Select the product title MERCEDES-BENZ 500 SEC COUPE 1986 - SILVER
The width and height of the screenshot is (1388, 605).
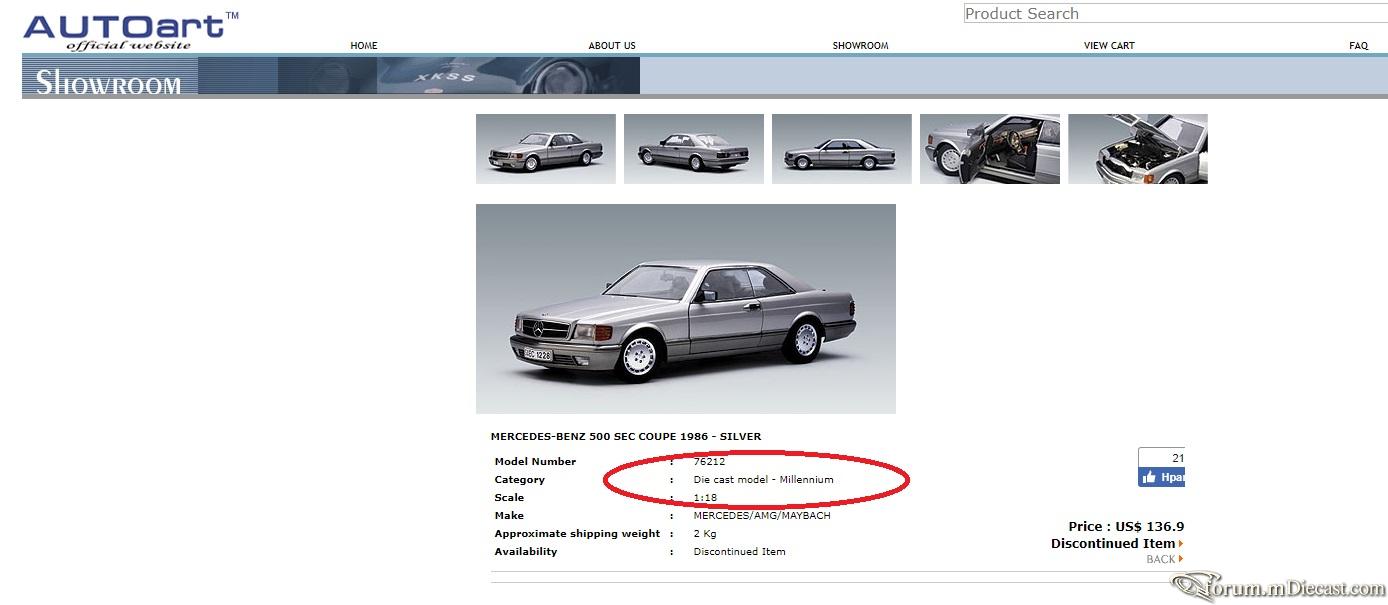626,437
